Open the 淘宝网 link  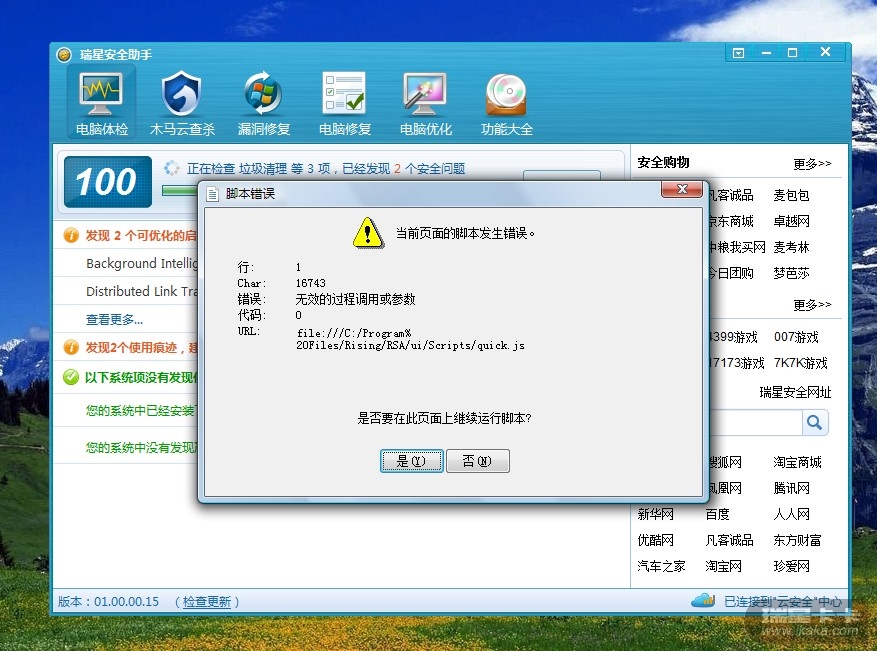point(723,566)
